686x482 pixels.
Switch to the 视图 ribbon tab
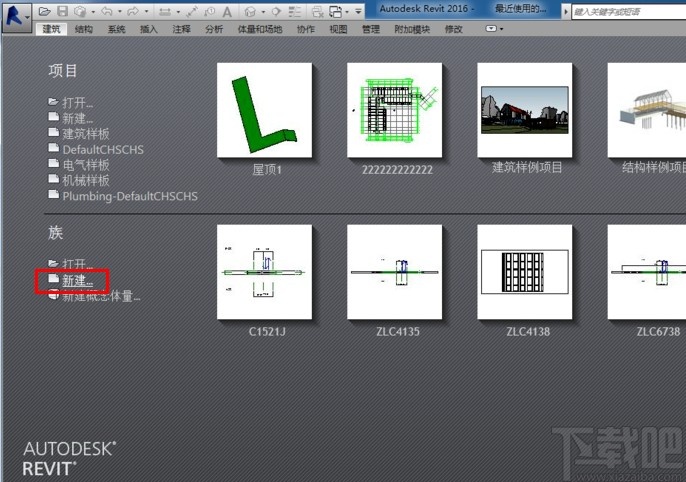pyautogui.click(x=338, y=29)
